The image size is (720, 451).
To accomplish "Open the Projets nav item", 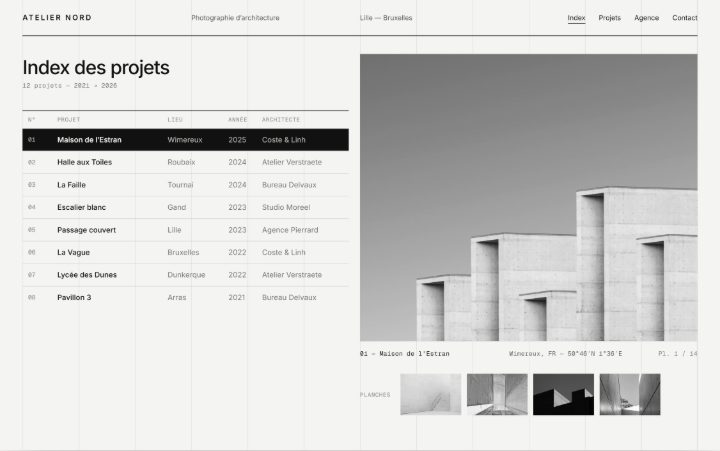I will (609, 18).
